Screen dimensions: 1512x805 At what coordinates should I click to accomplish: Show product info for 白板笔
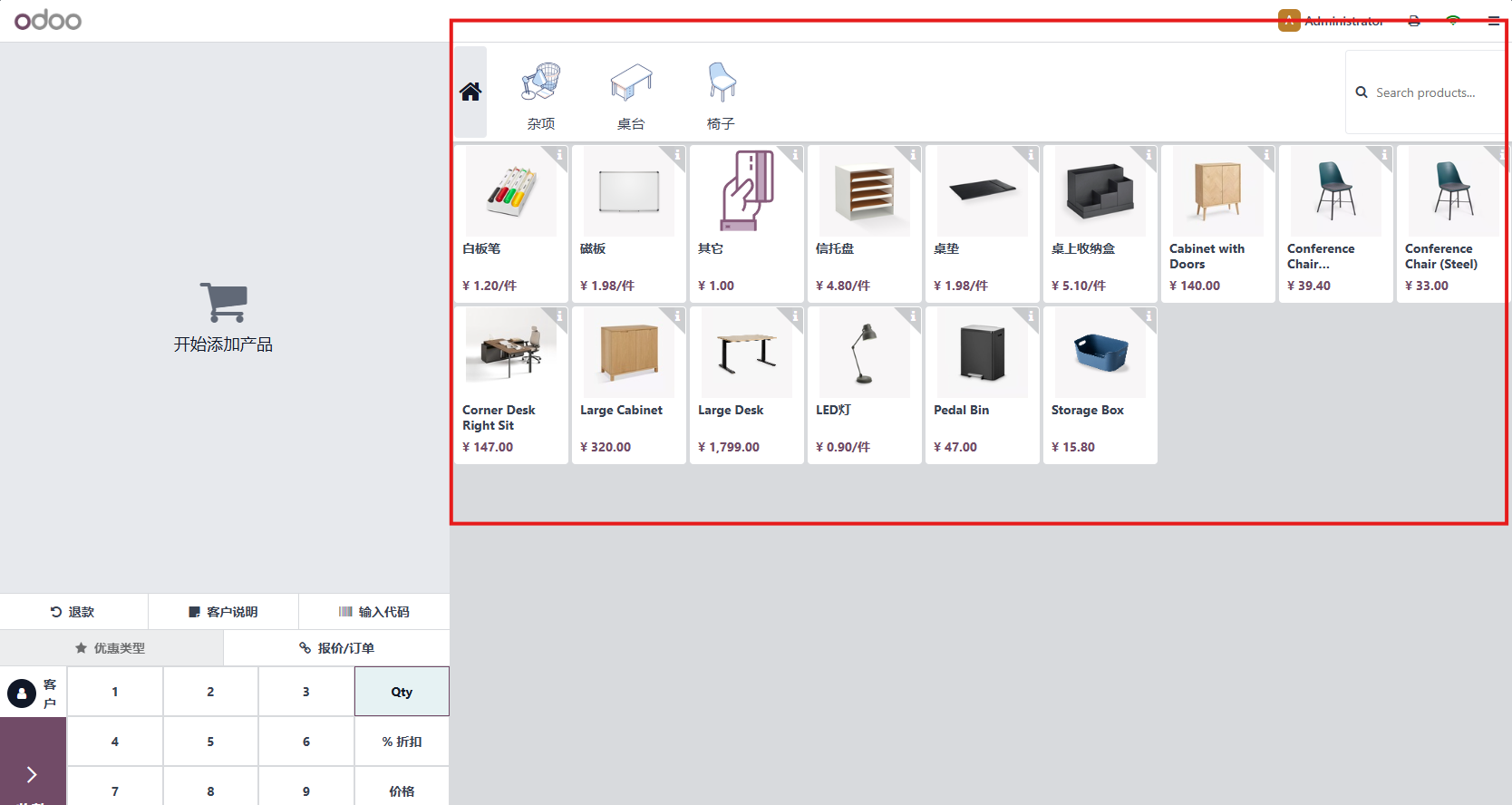(559, 155)
